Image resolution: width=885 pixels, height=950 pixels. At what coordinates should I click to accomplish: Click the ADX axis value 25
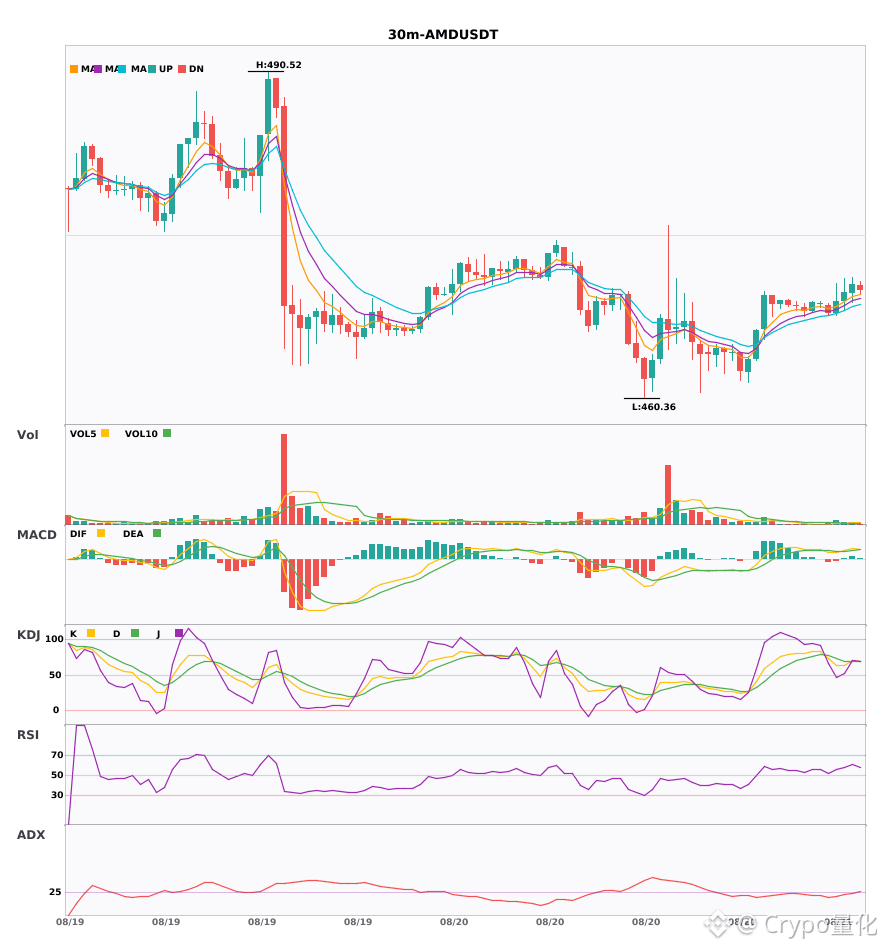[x=55, y=892]
